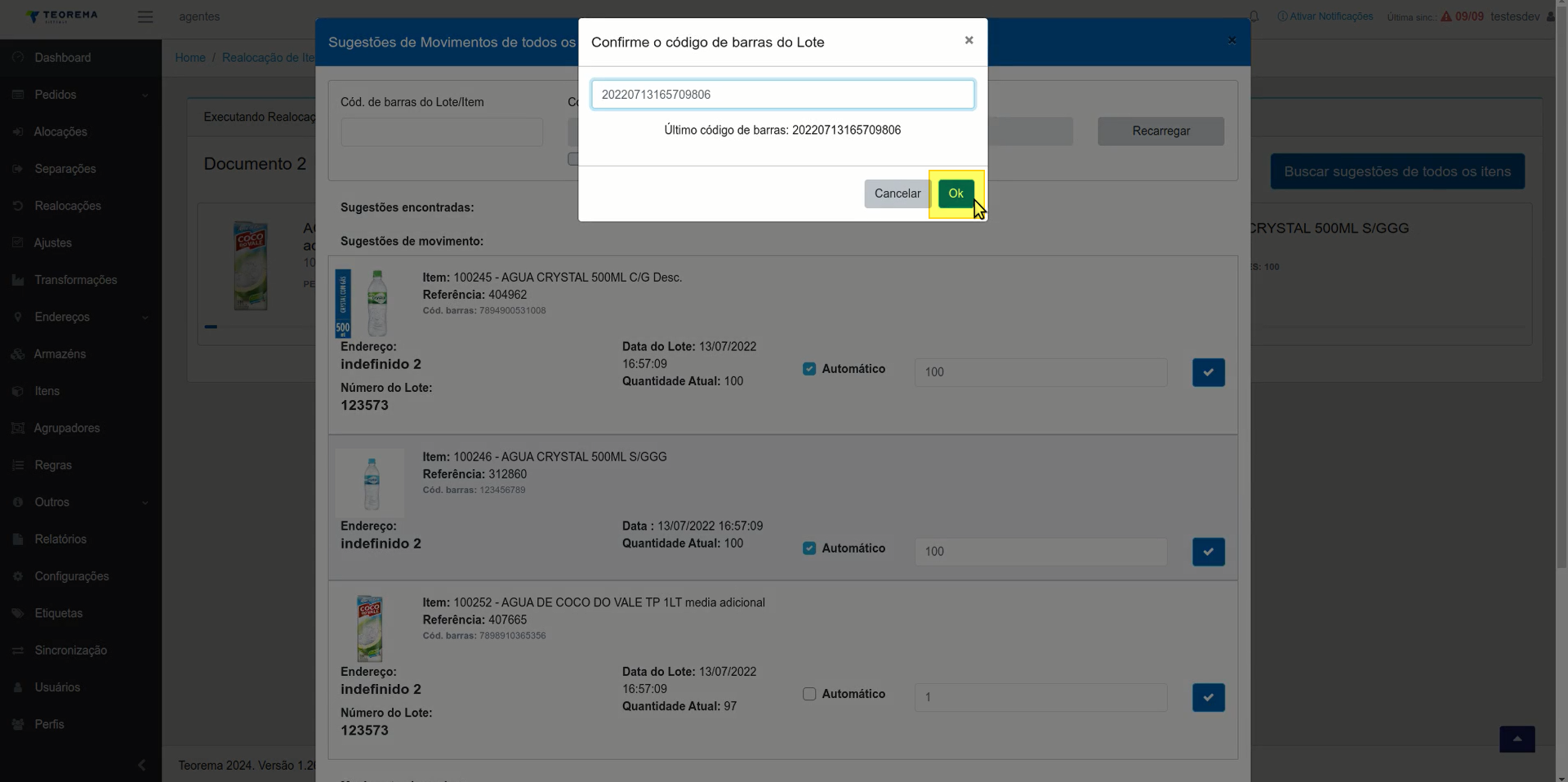
Task: Open the notifications bell icon
Action: point(1254,16)
